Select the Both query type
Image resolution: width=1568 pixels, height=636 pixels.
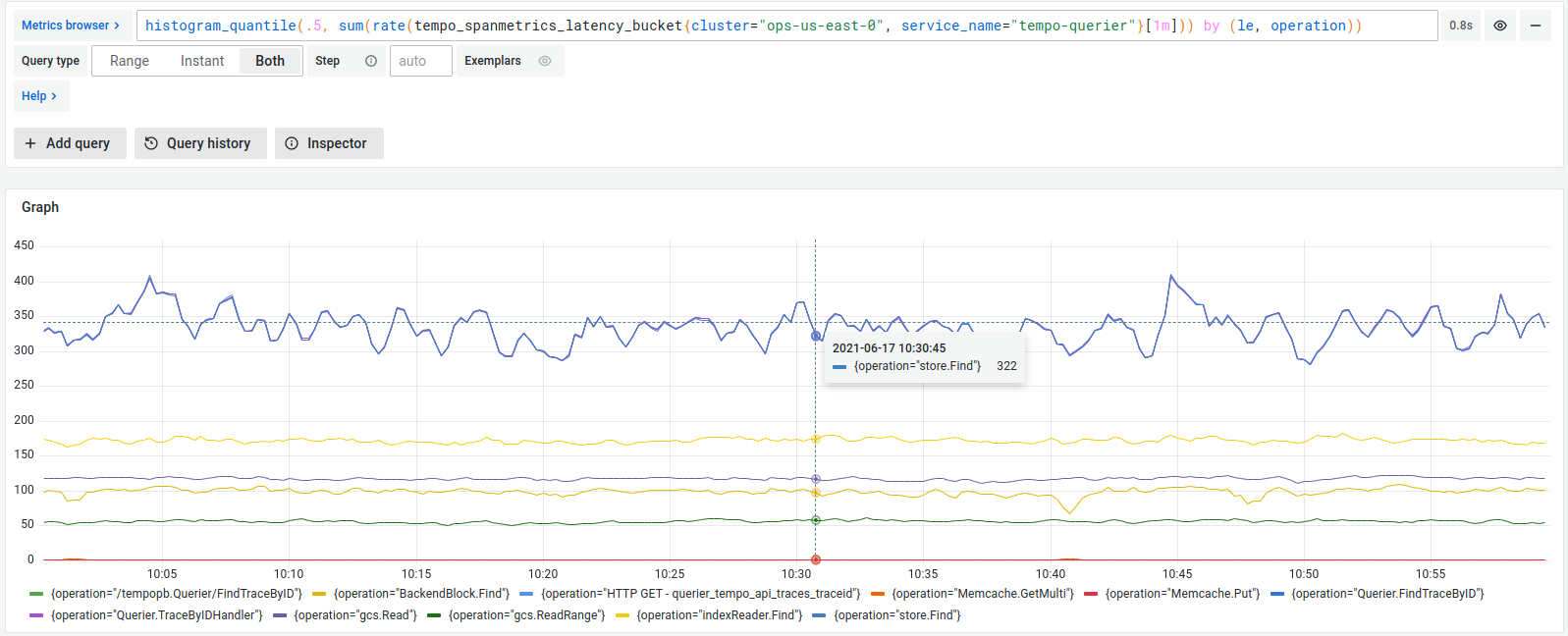point(270,61)
